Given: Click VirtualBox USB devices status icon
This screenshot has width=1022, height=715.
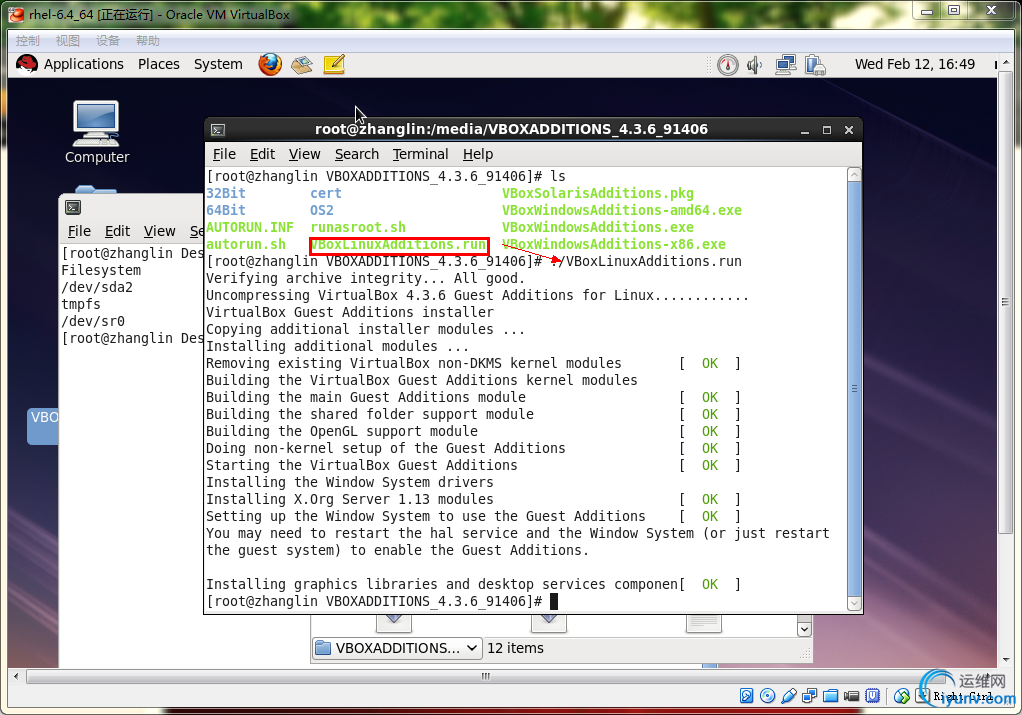Looking at the screenshot, I should pyautogui.click(x=789, y=695).
